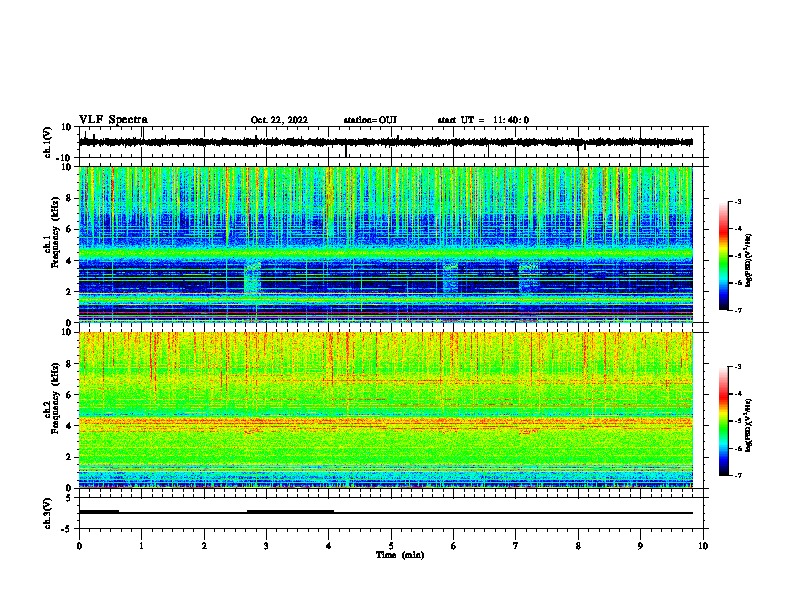
Task: Click the time axis tick label "3"
Action: (266, 546)
